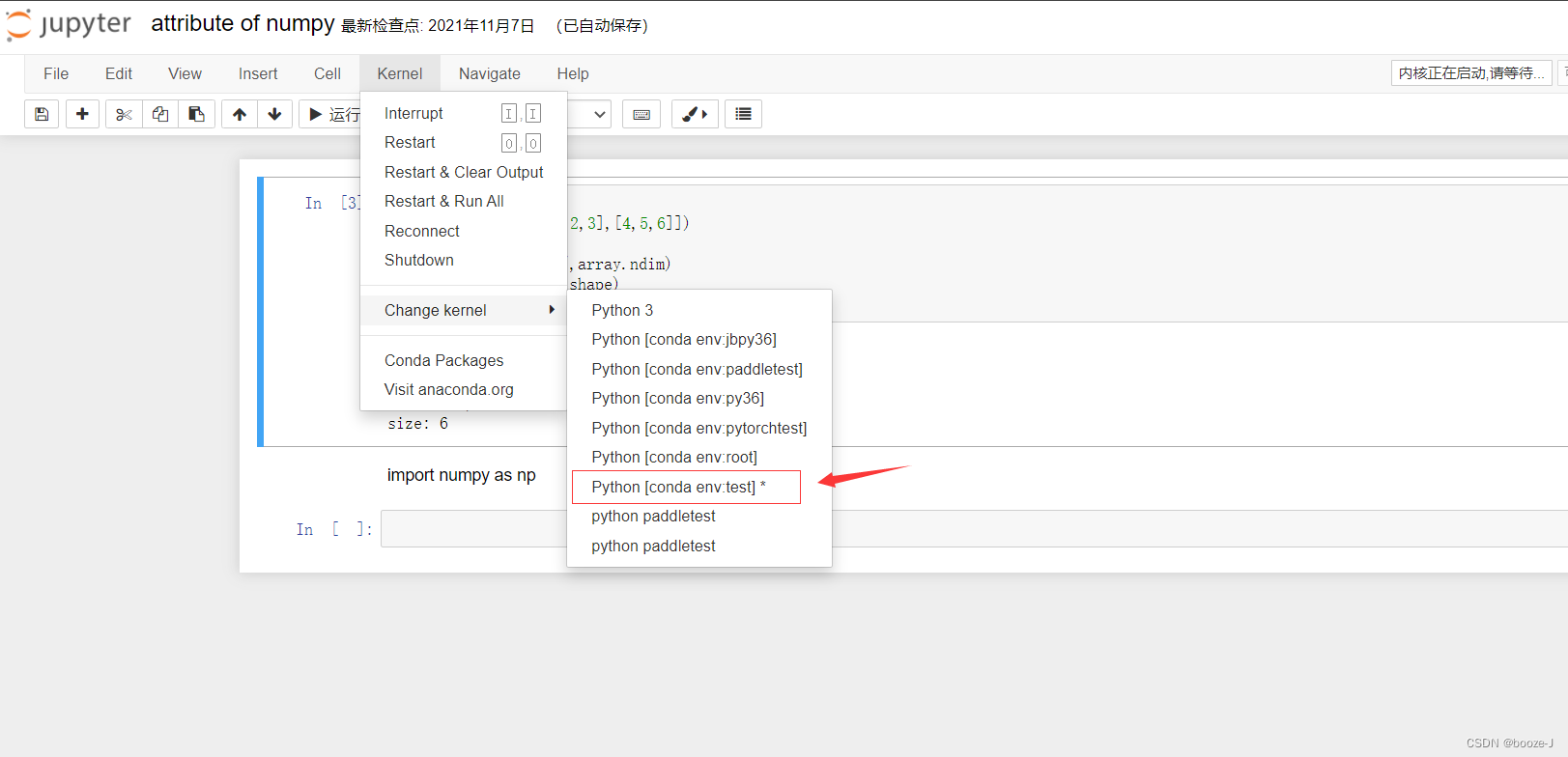This screenshot has height=757, width=1568.
Task: Select Restart & Clear Output
Action: (x=463, y=172)
